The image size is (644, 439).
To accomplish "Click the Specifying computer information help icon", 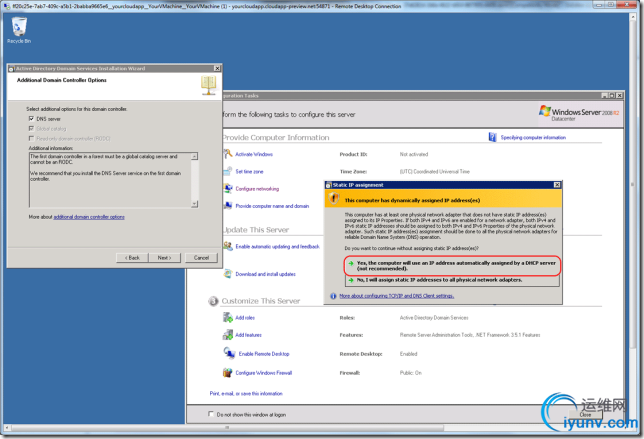I will coord(492,137).
